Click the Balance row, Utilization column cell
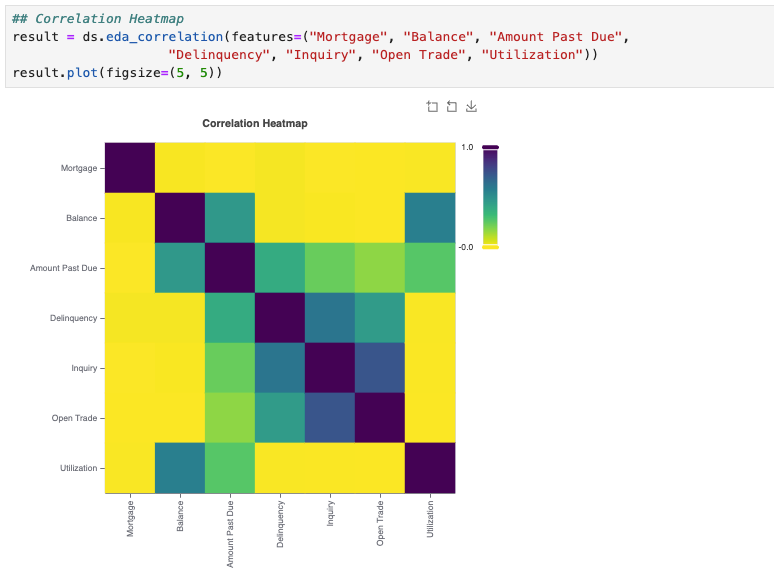 click(x=430, y=218)
